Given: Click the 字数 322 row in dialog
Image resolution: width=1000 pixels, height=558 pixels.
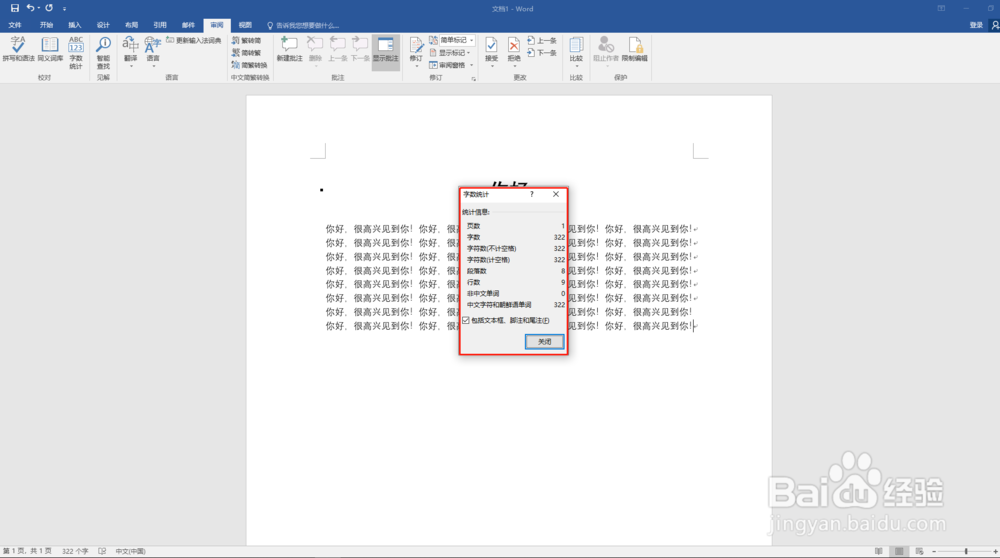Looking at the screenshot, I should (515, 237).
